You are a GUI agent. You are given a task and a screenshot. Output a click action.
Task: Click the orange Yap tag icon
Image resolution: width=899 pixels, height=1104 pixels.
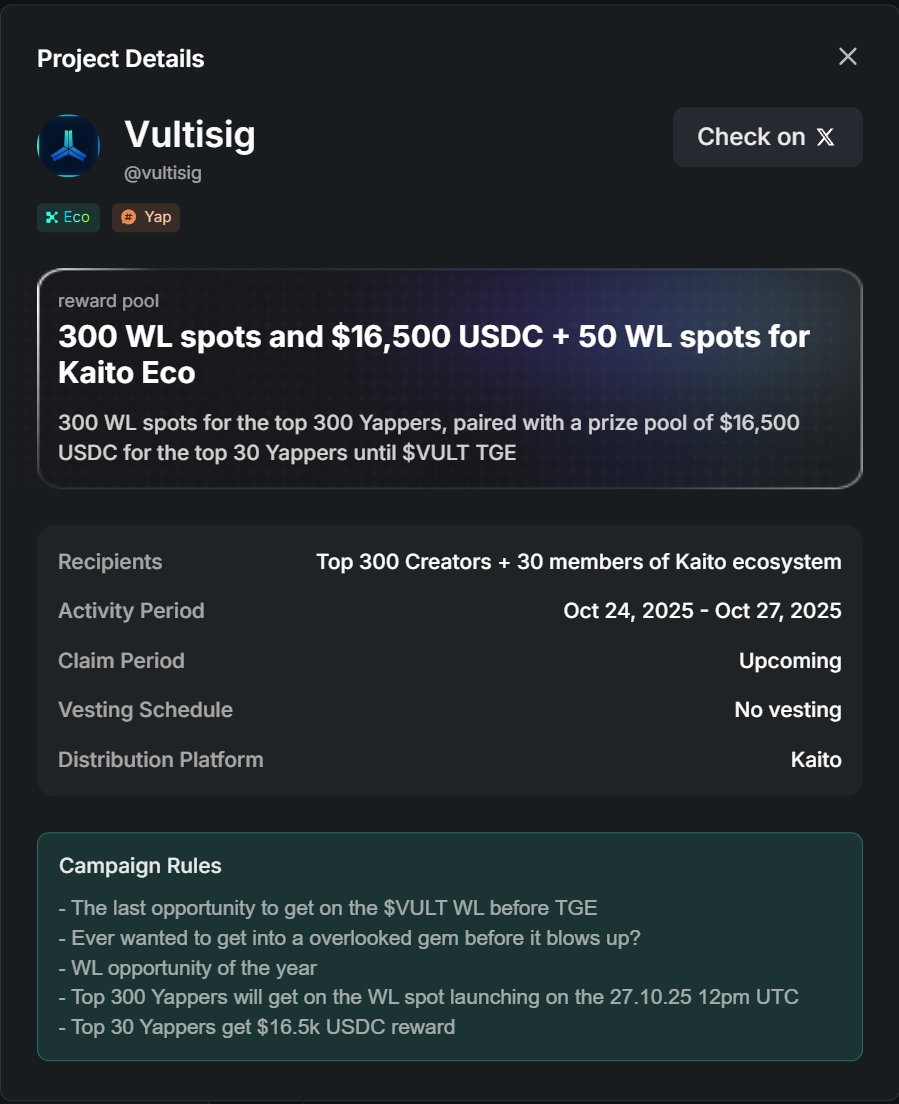coord(128,218)
